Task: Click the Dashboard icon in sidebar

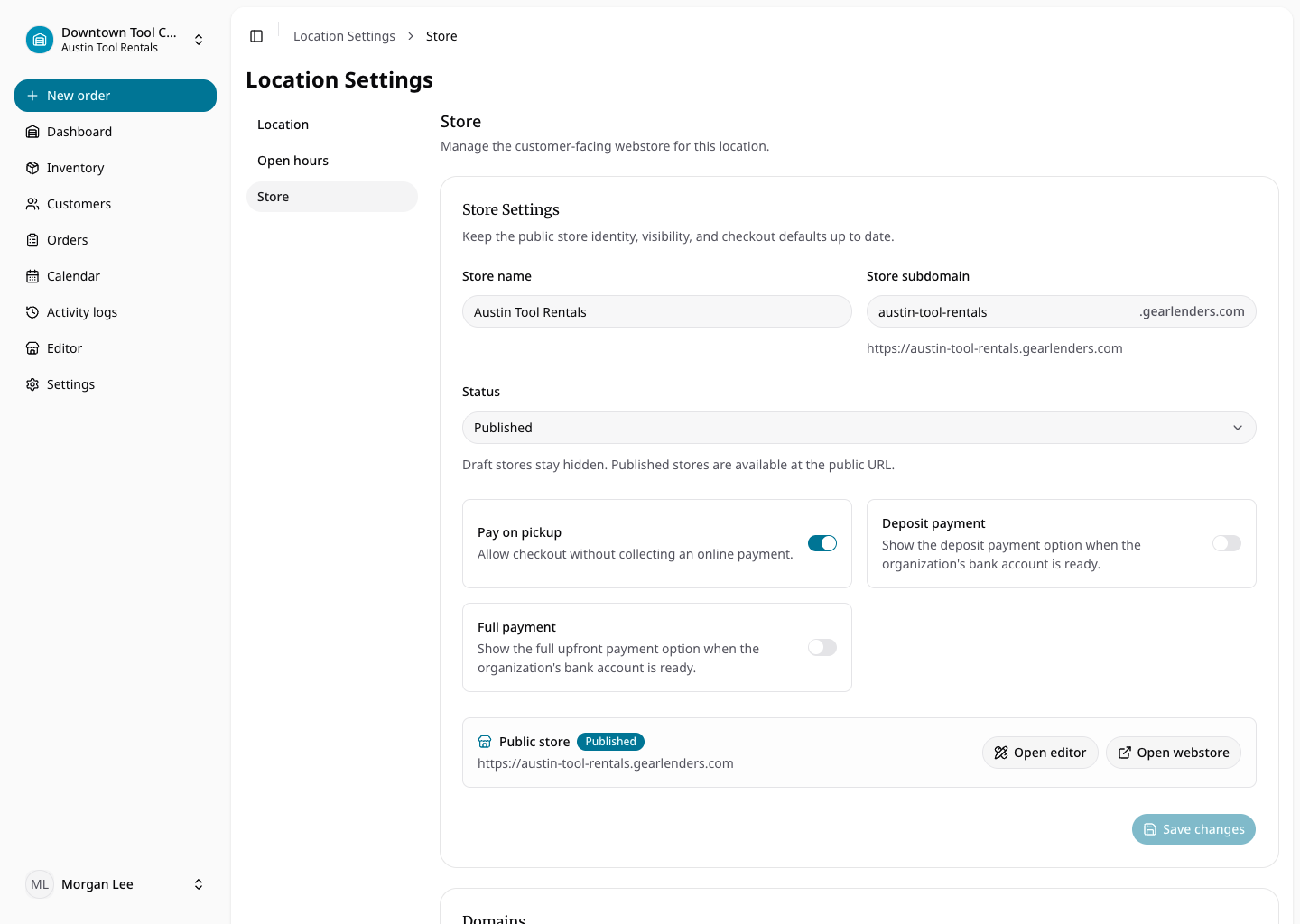Action: (32, 132)
